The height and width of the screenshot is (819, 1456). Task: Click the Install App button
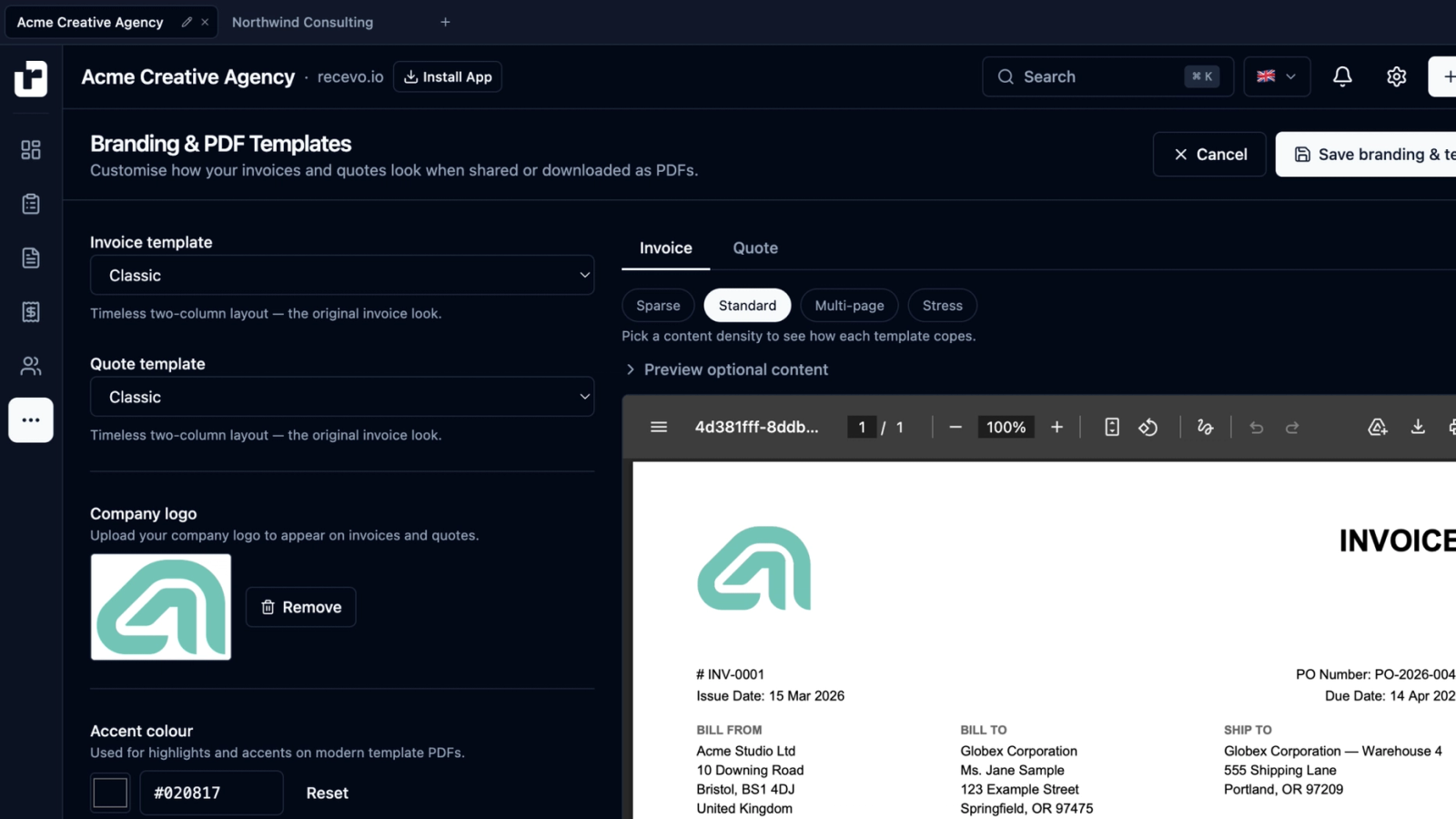point(448,76)
